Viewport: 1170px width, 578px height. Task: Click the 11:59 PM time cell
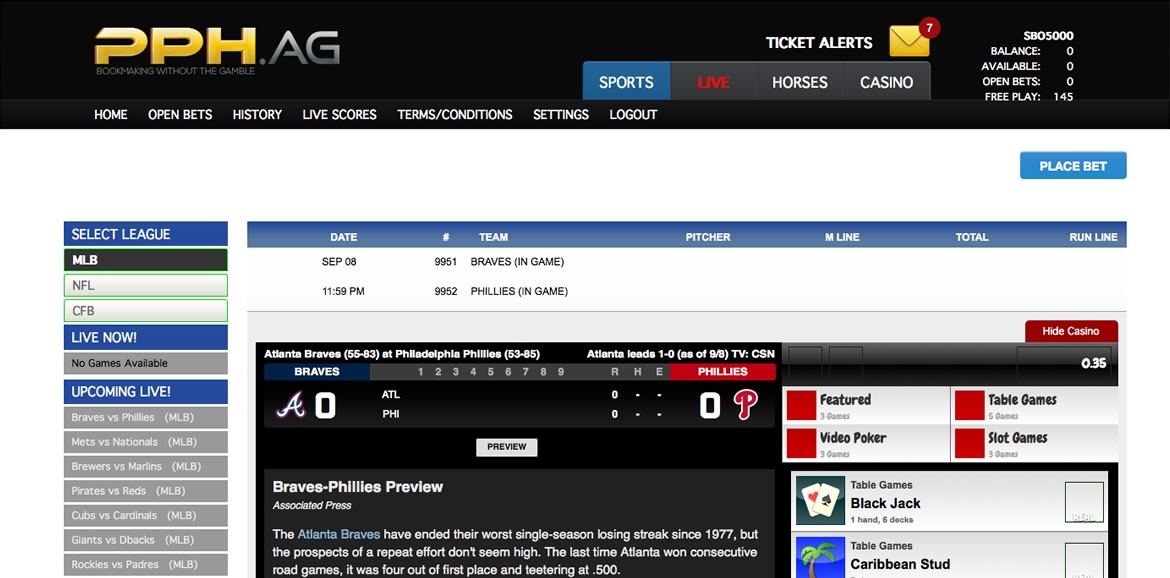[x=343, y=292]
